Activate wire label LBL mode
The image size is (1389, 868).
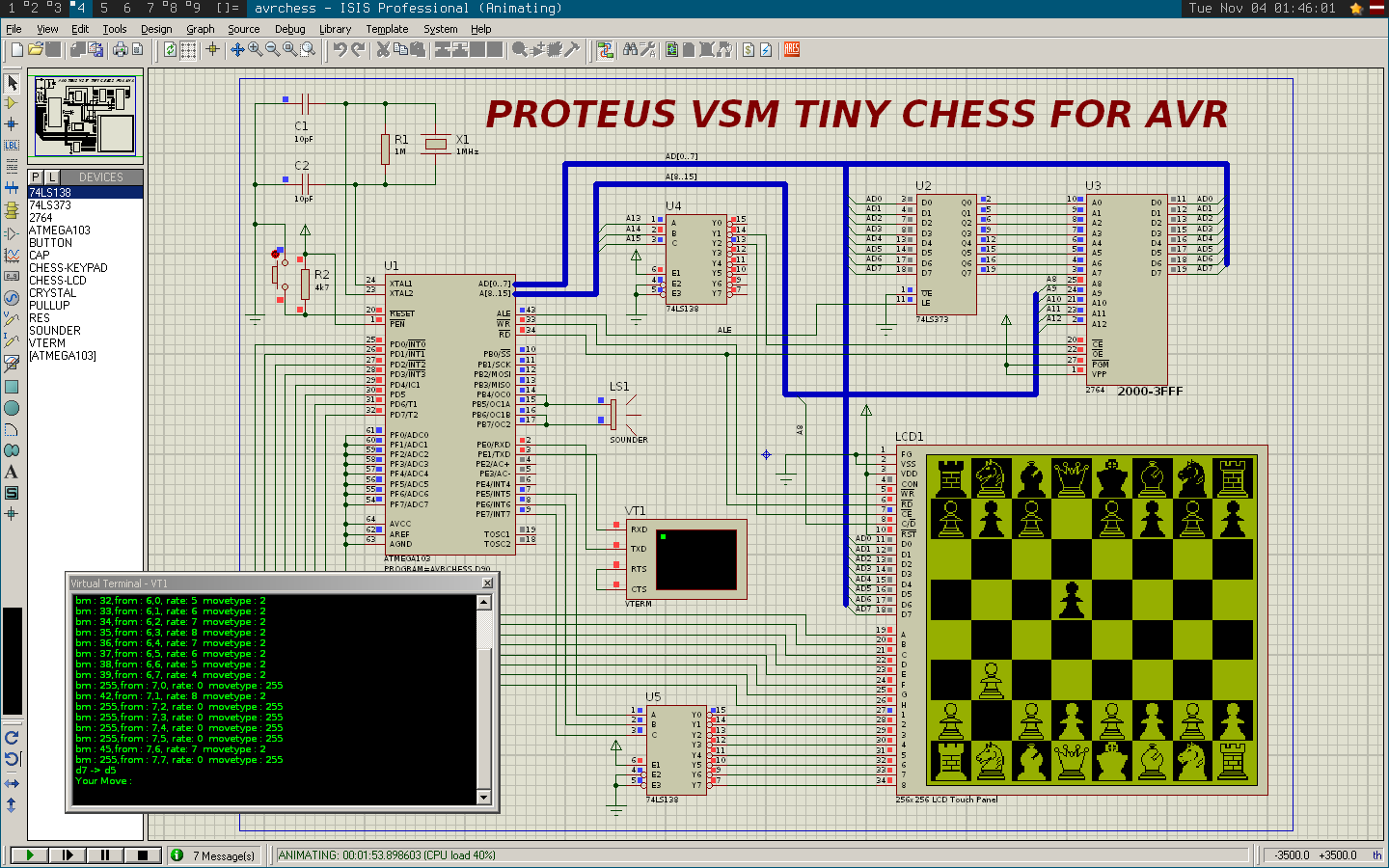point(12,145)
